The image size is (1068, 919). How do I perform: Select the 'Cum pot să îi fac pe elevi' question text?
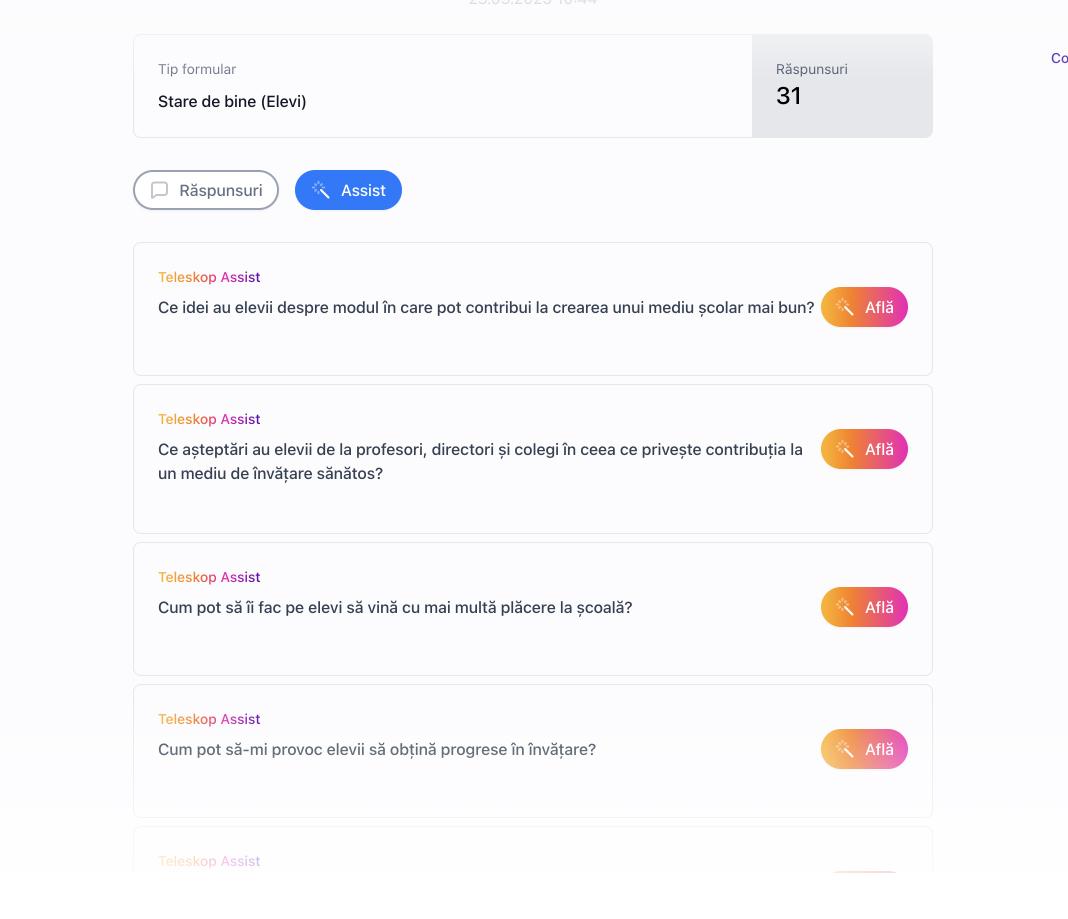395,607
